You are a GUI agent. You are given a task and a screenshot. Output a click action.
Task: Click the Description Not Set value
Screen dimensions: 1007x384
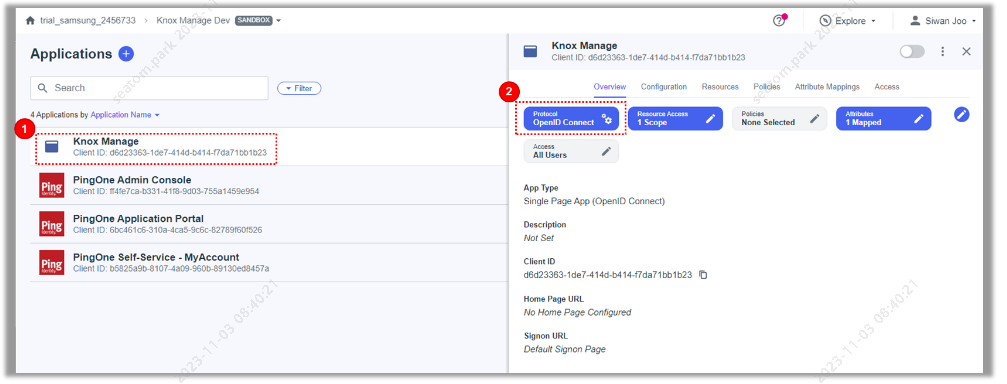click(539, 238)
